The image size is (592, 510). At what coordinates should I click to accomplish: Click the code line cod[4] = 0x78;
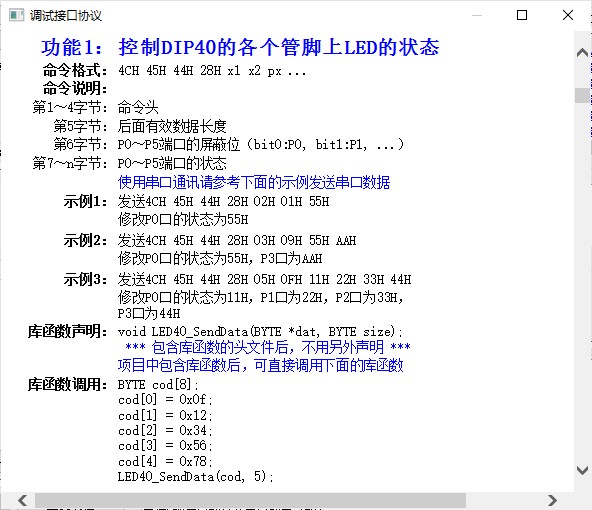(165, 461)
